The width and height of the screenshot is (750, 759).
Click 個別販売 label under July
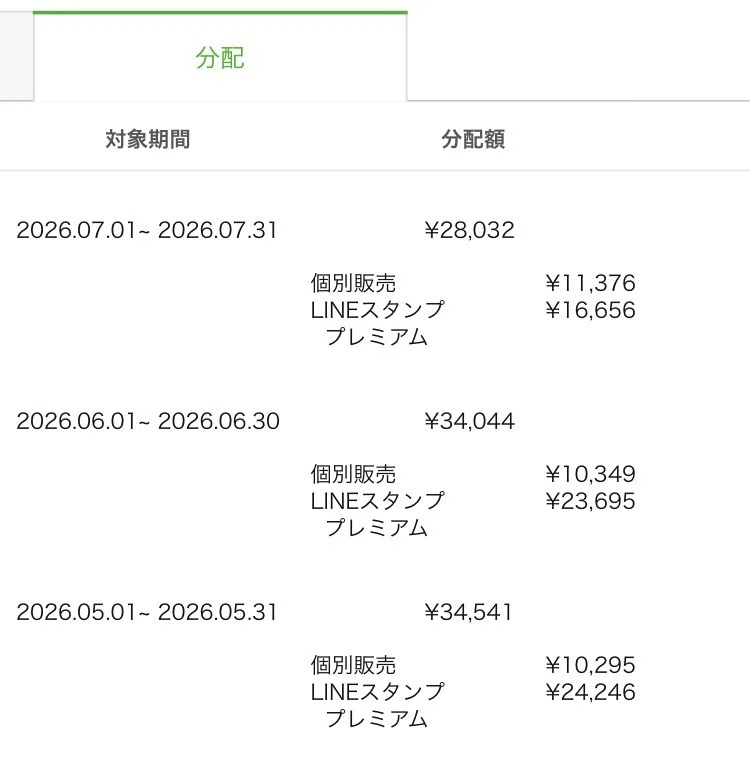(353, 283)
